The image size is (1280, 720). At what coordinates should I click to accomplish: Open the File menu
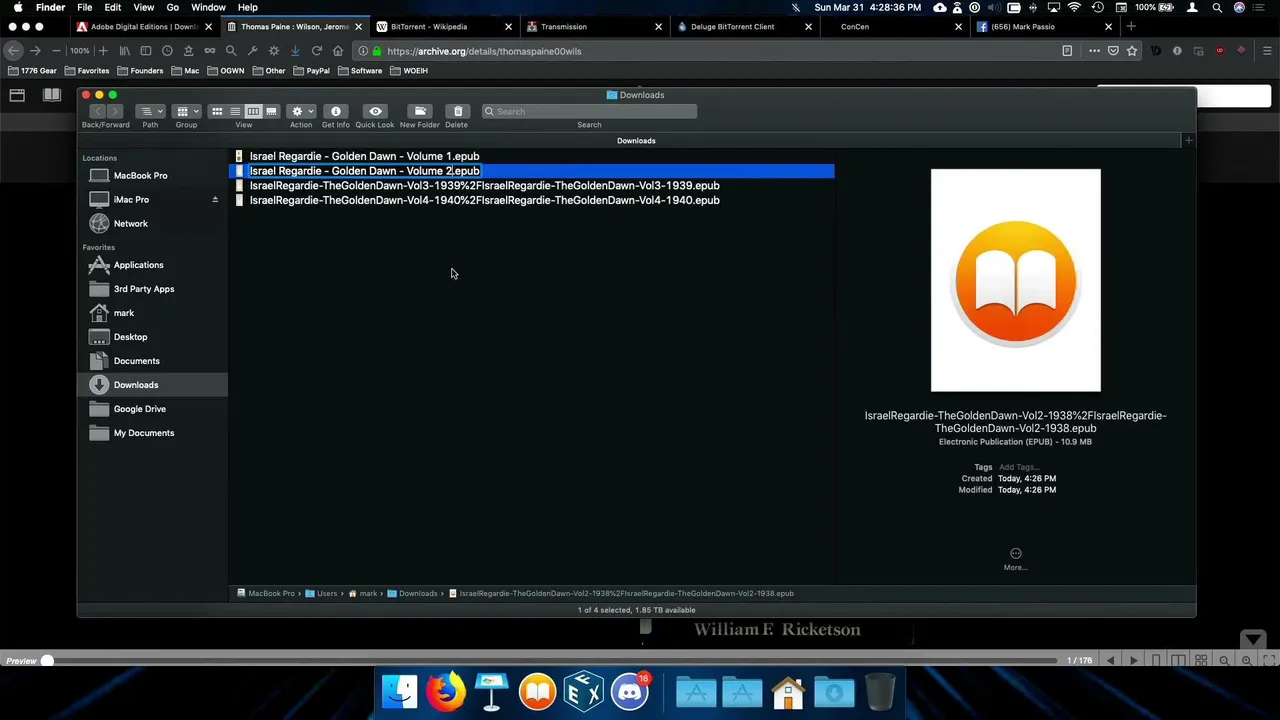pos(85,7)
